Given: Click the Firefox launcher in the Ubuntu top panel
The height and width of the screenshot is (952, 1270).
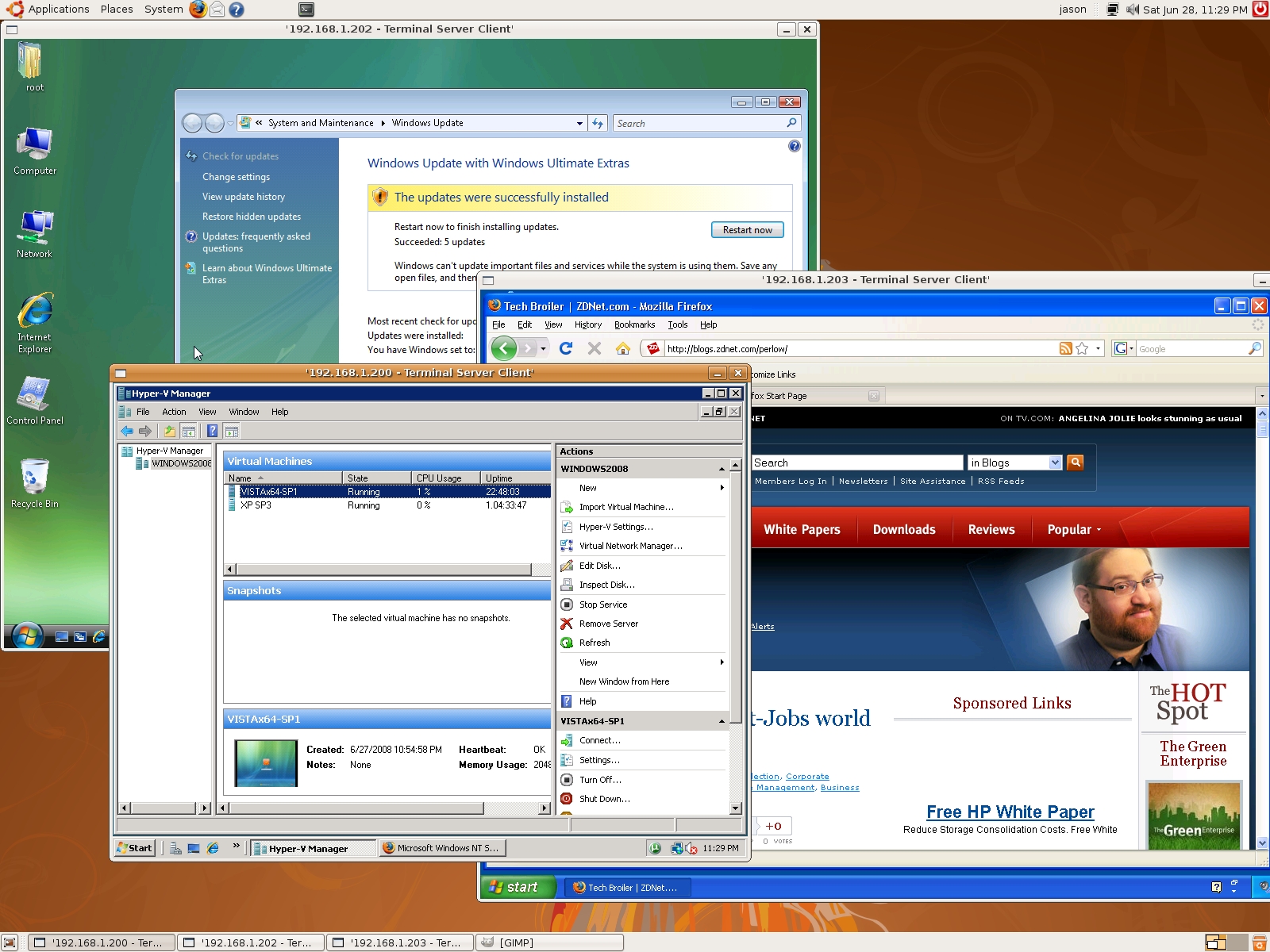Looking at the screenshot, I should click(x=198, y=10).
